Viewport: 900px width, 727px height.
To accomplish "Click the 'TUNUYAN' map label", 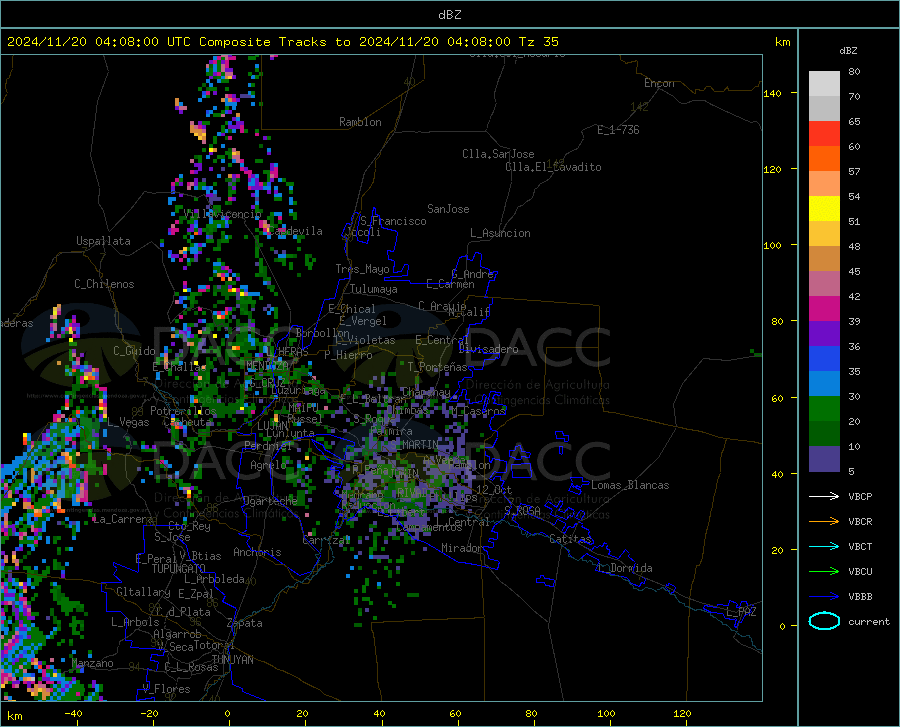I will coord(232,660).
